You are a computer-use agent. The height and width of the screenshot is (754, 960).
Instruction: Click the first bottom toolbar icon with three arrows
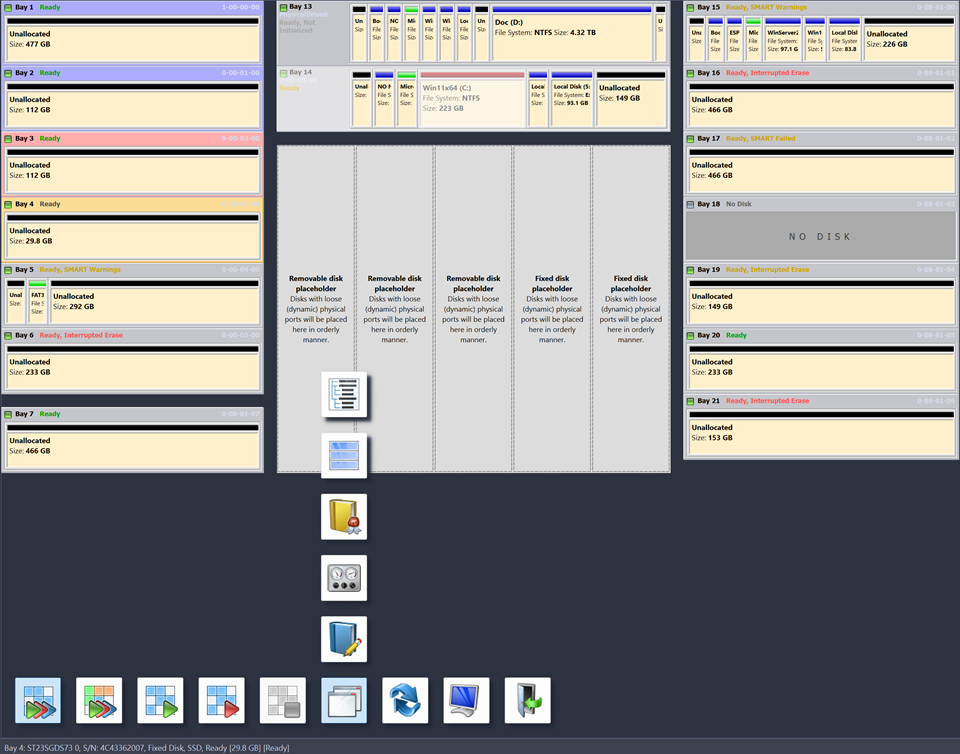tap(38, 700)
